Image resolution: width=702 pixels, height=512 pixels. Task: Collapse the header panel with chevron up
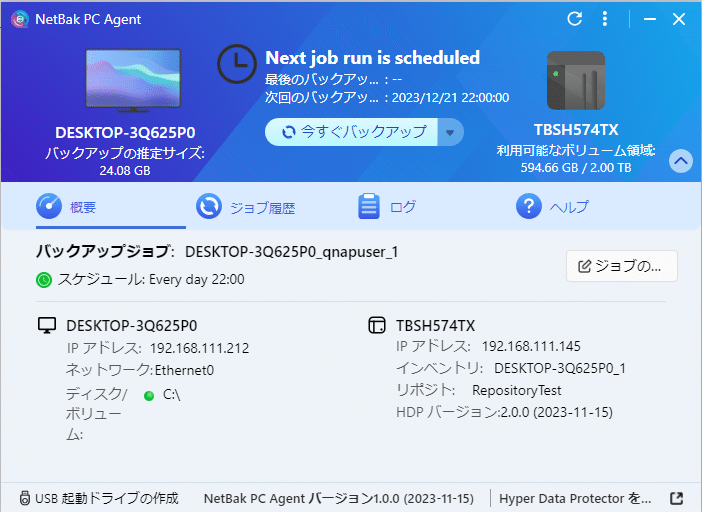coord(681,161)
